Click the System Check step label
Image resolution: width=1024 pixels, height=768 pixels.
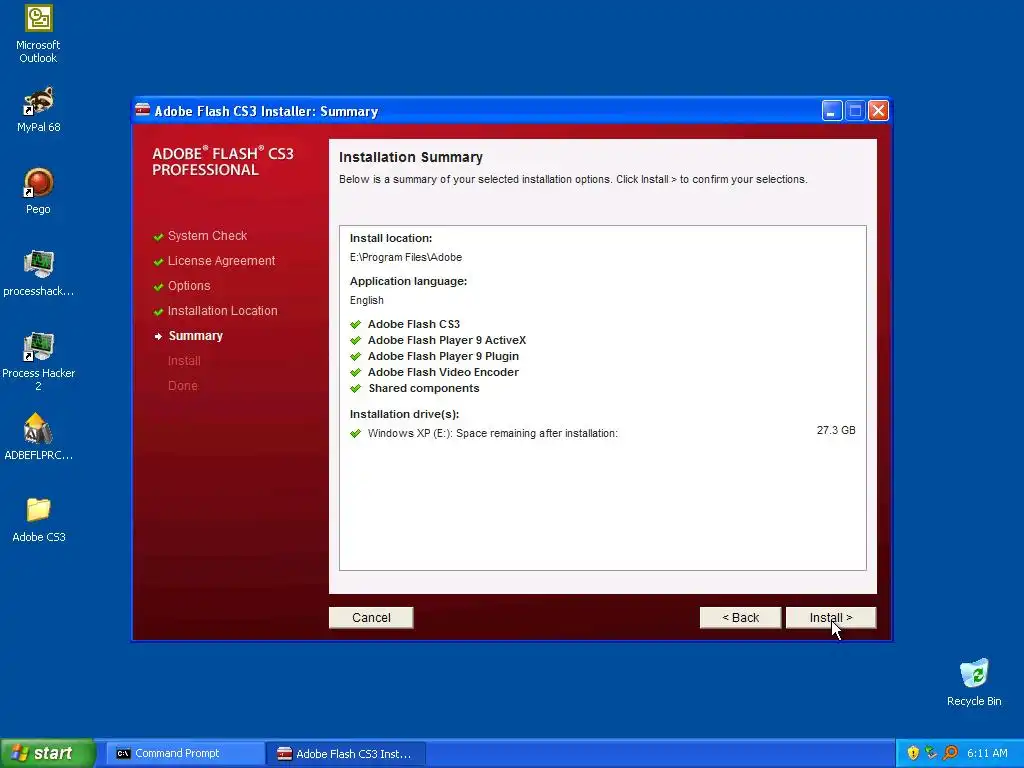[x=207, y=236]
